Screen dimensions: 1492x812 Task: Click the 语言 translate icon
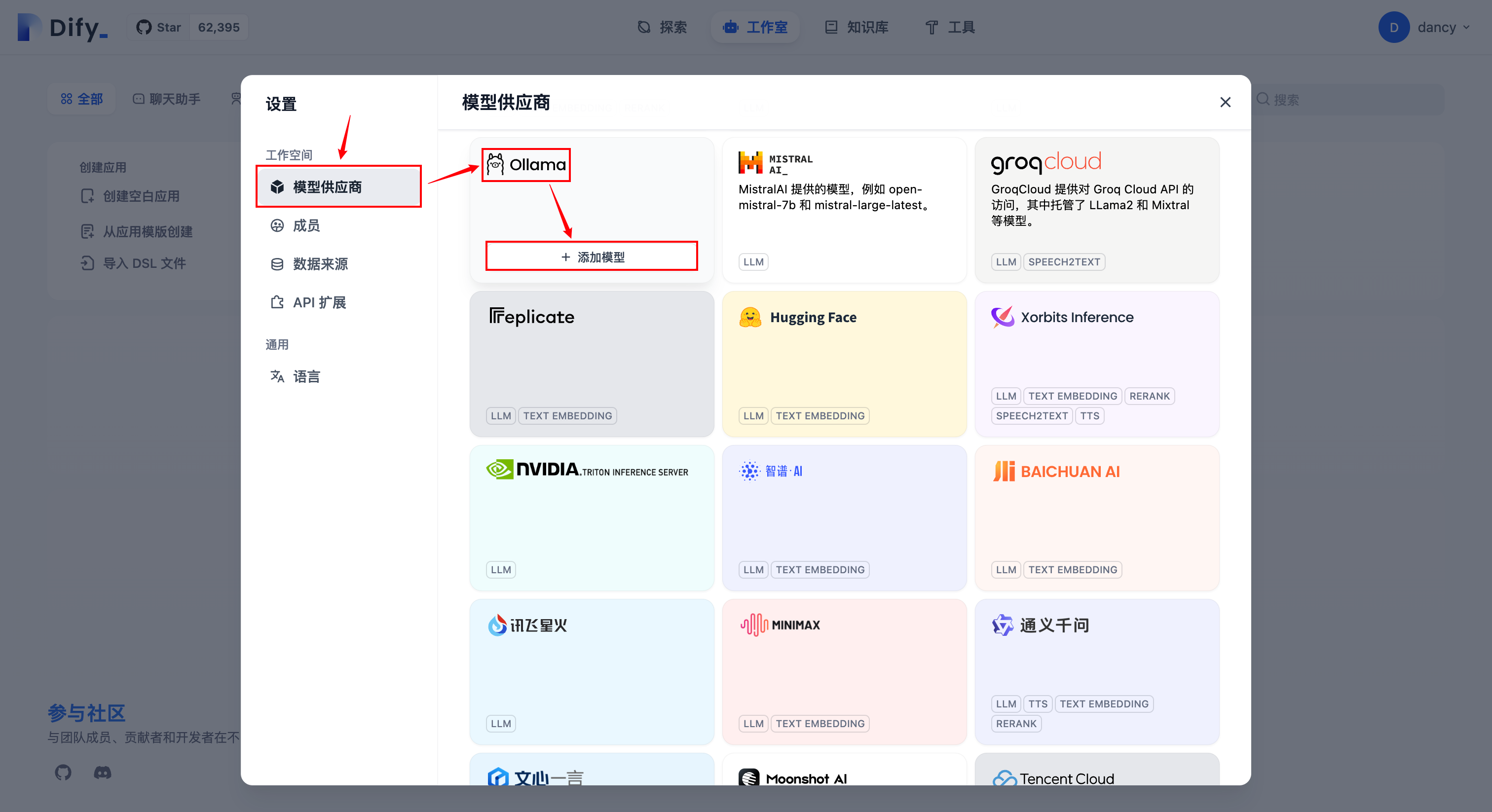pos(277,376)
